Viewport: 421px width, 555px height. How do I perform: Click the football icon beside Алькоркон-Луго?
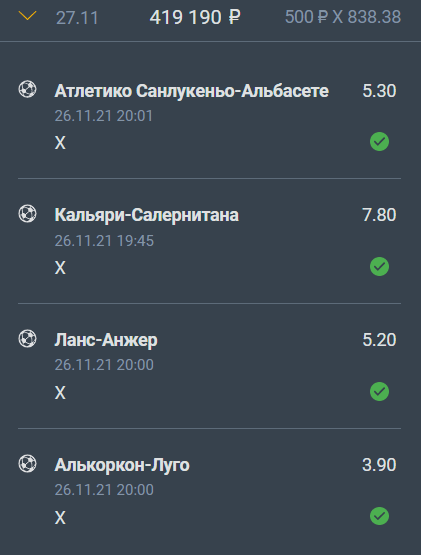[27, 463]
